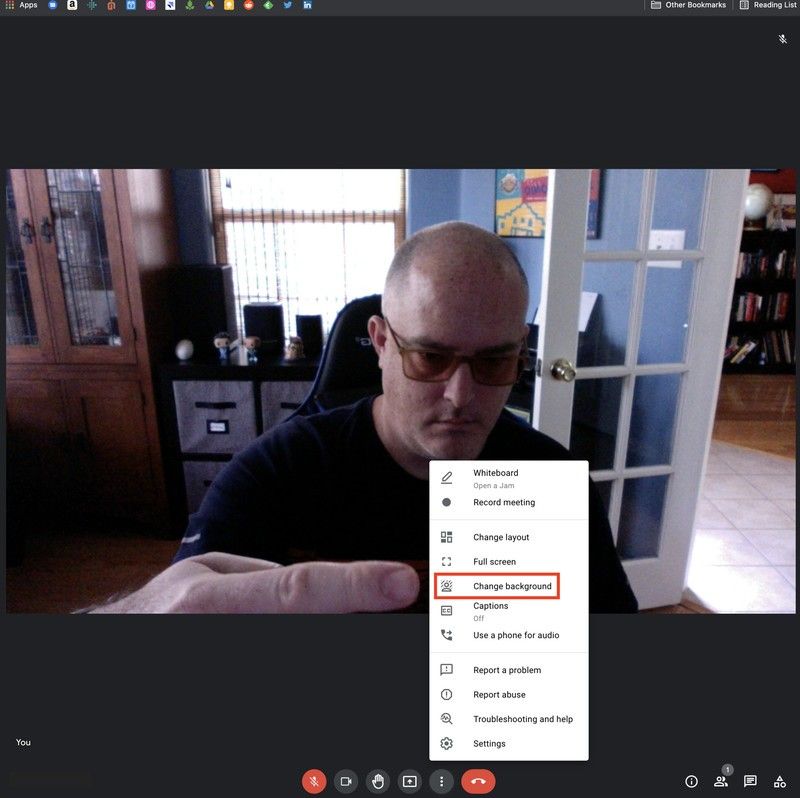This screenshot has height=798, width=800.
Task: Click the muted microphone indicator top right
Action: [x=783, y=39]
